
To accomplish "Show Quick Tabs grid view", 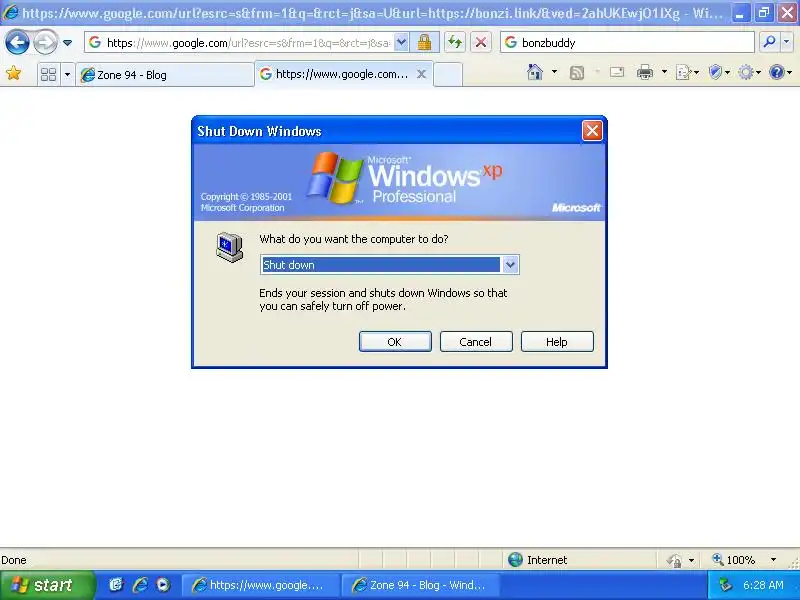I will click(x=48, y=74).
